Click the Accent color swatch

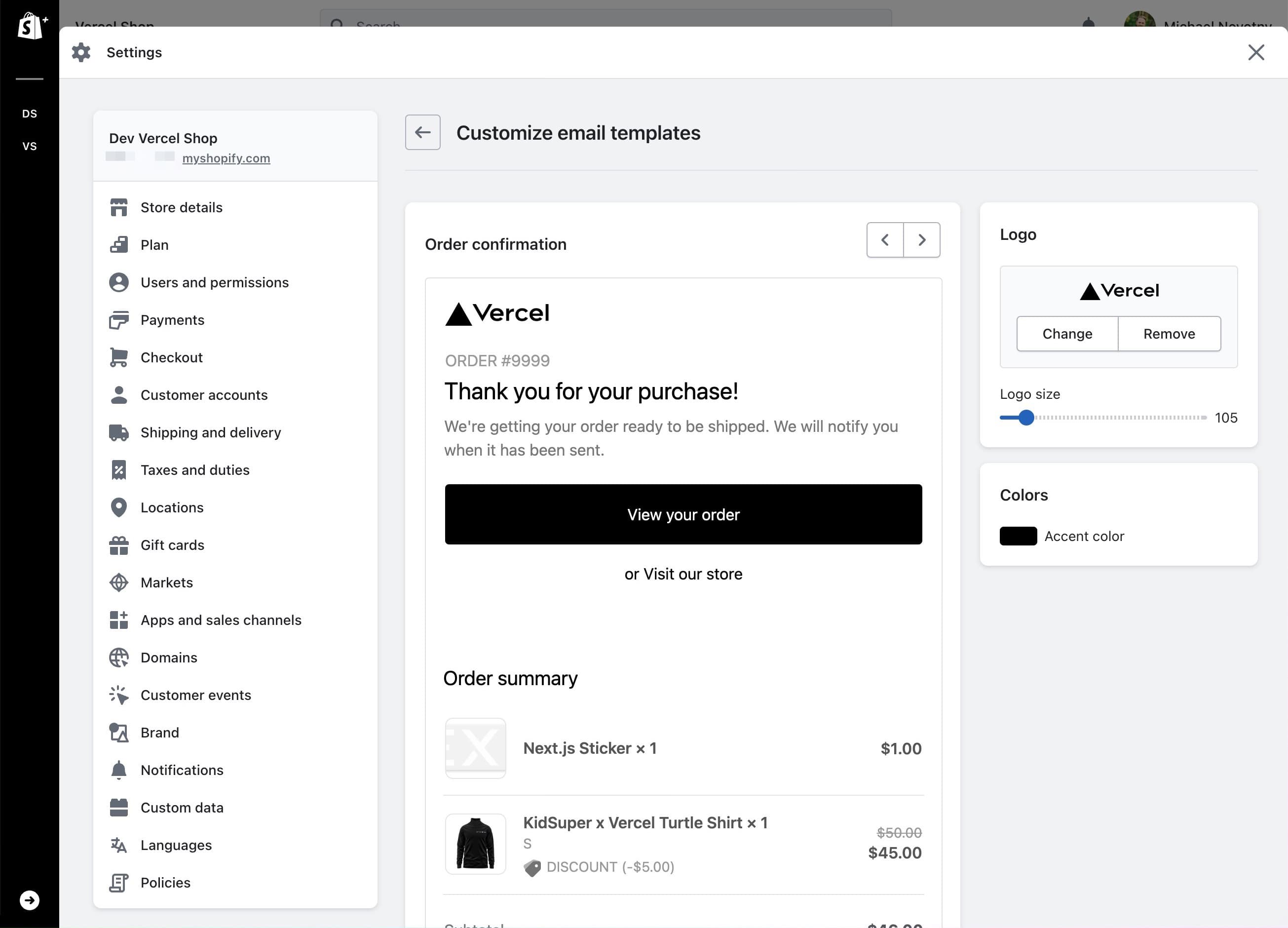tap(1018, 536)
